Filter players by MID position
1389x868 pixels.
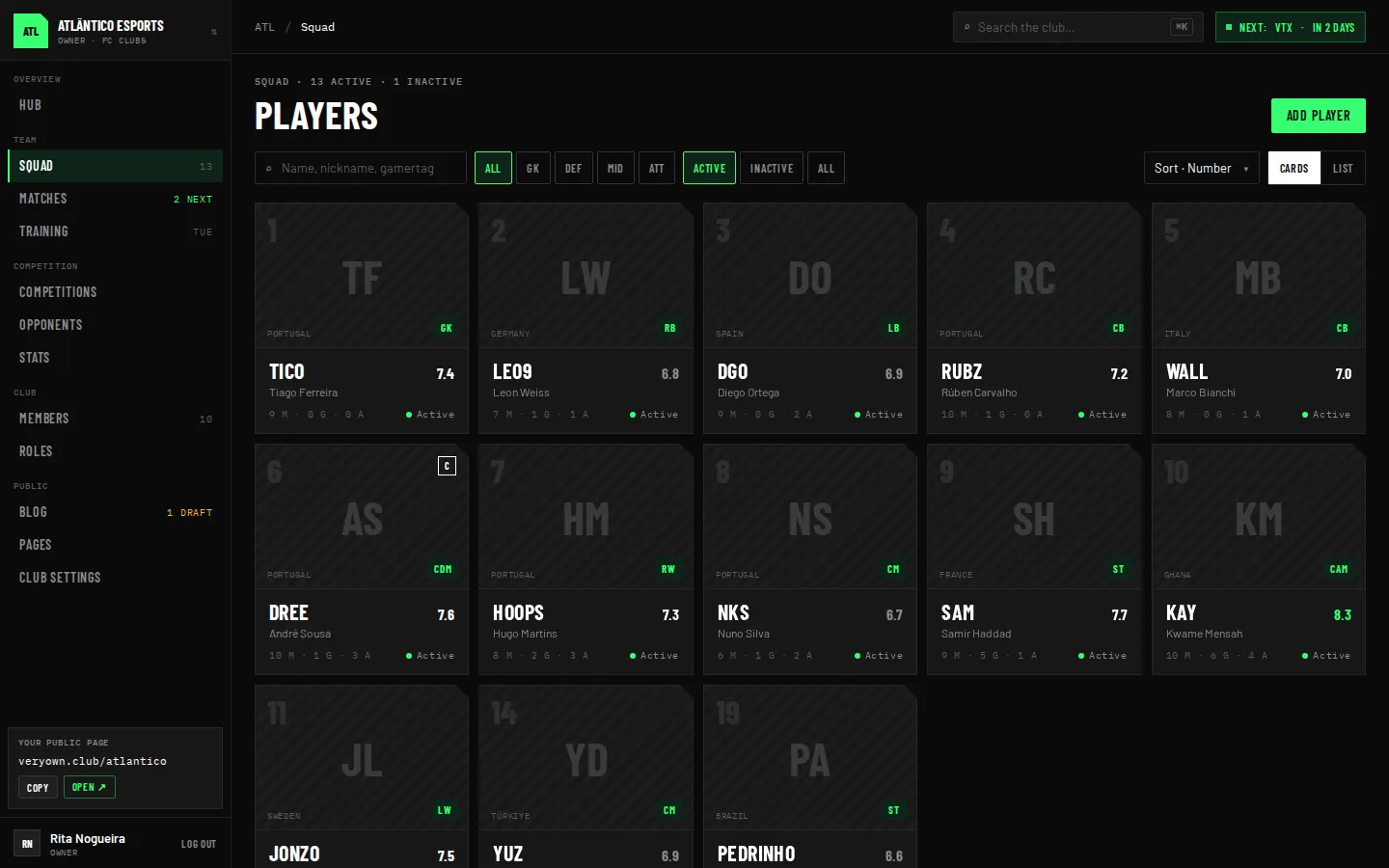[x=614, y=168]
